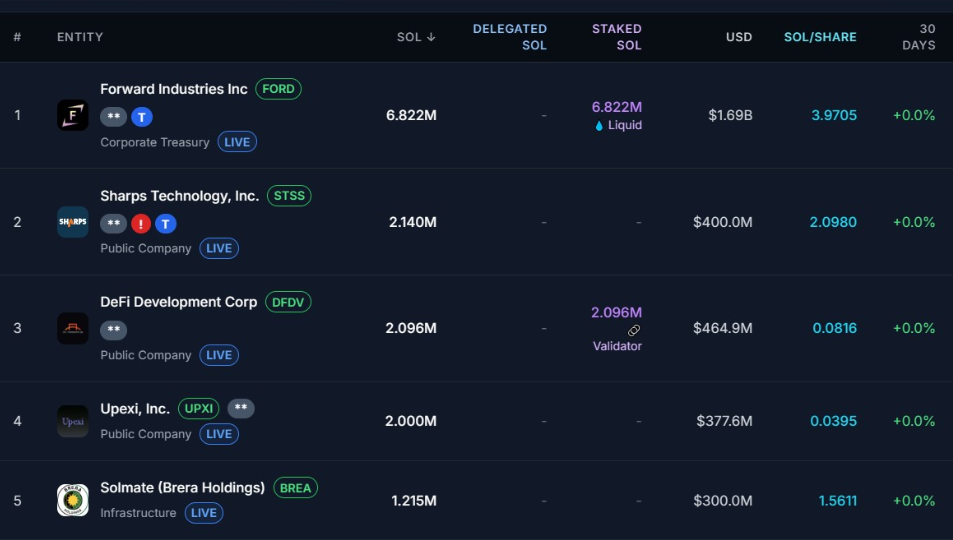
Task: Open the Upexi, Inc. entity name
Action: [135, 408]
